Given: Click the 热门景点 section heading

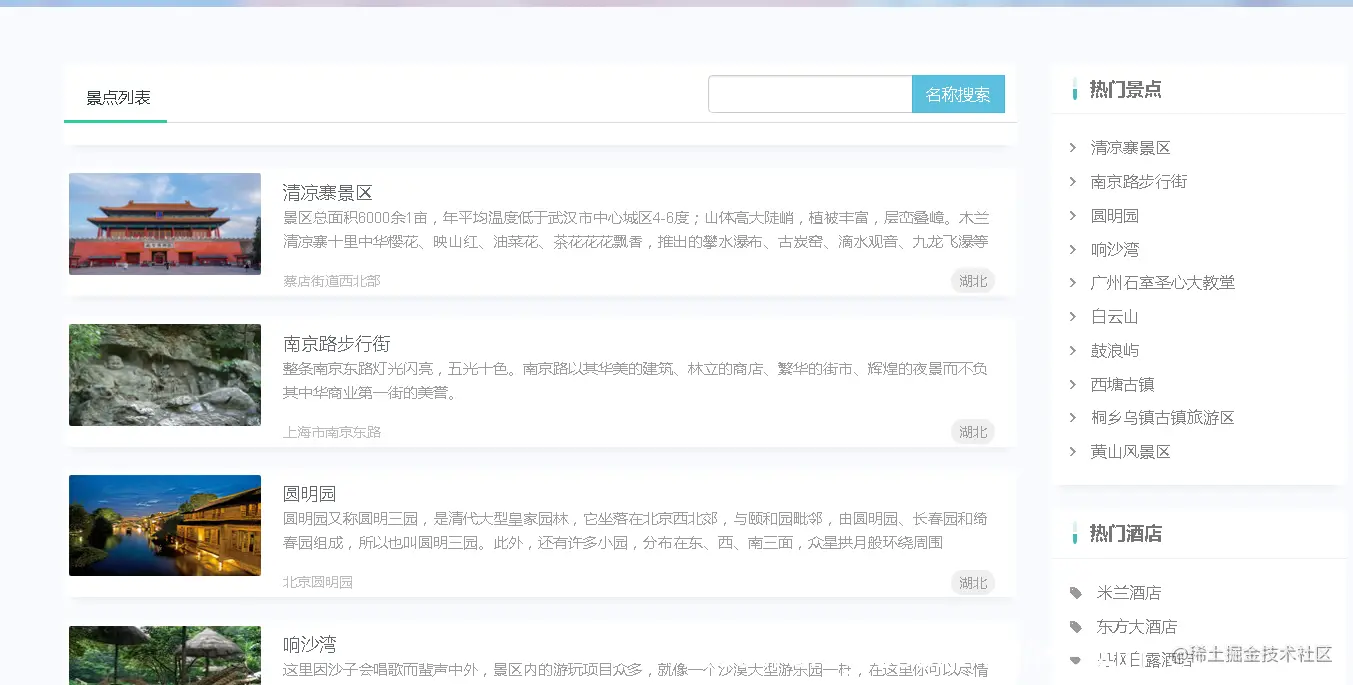Looking at the screenshot, I should tap(1126, 89).
